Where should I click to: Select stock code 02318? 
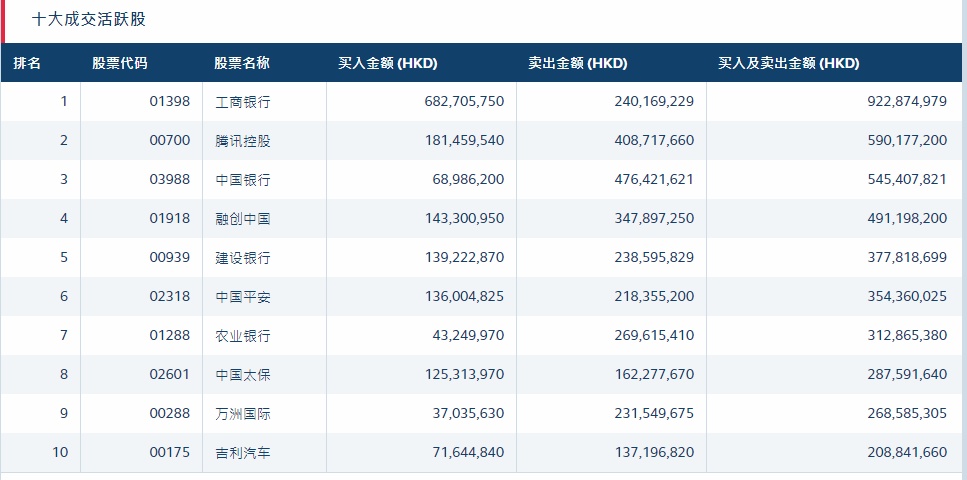[x=170, y=296]
